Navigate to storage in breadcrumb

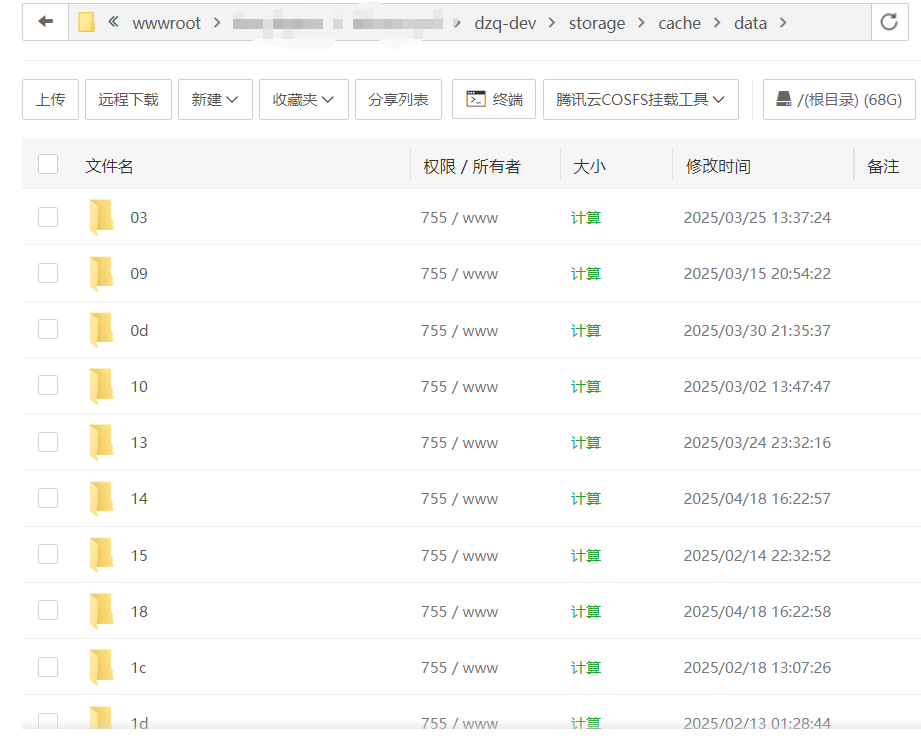(597, 23)
